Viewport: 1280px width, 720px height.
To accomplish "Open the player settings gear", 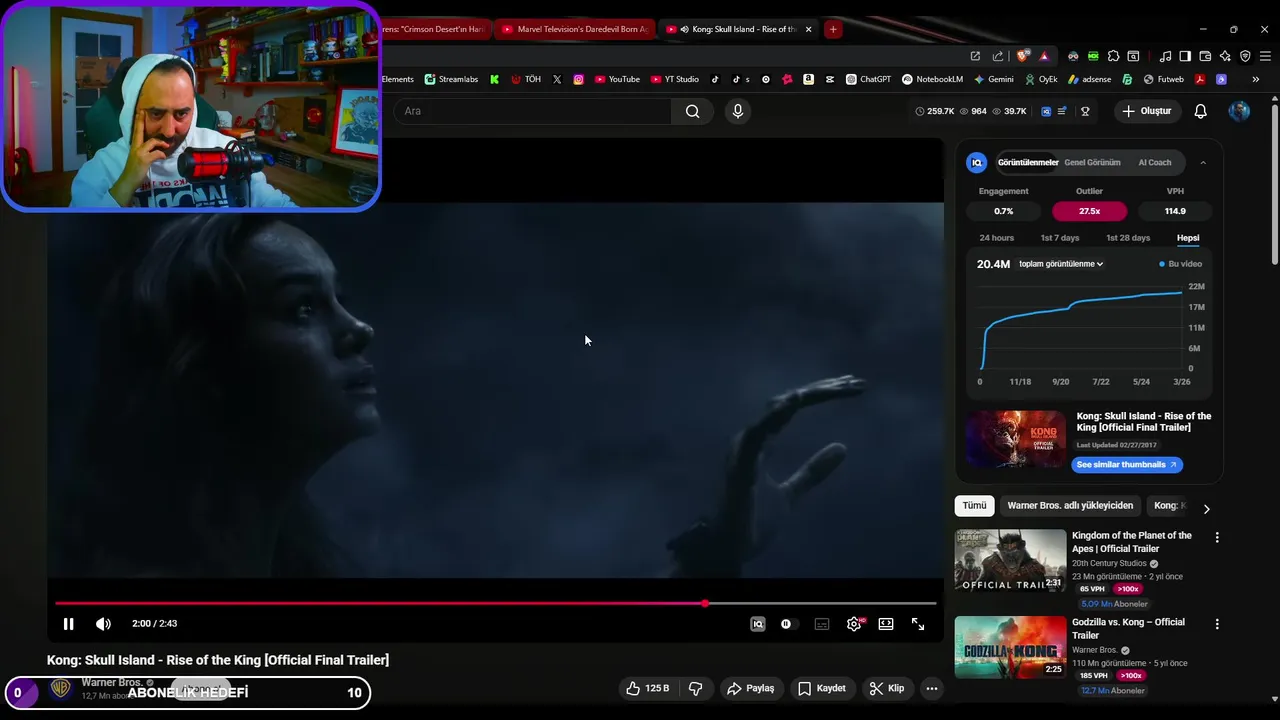I will pos(854,624).
